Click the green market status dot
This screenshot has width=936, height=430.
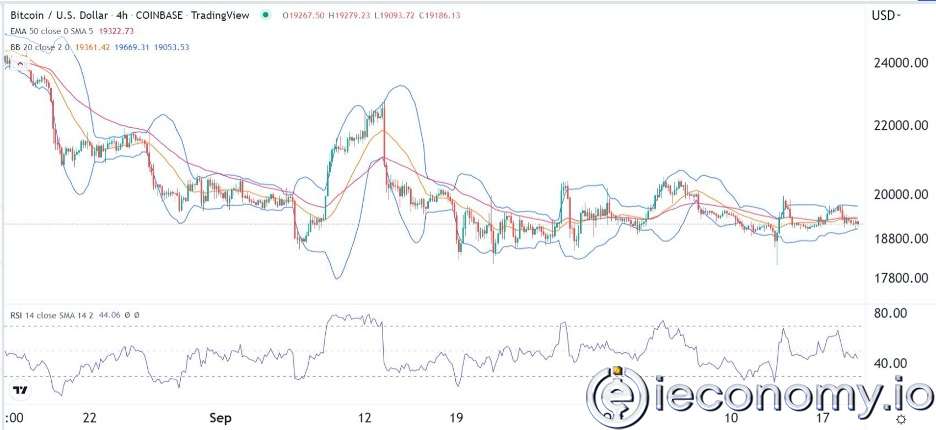[264, 16]
